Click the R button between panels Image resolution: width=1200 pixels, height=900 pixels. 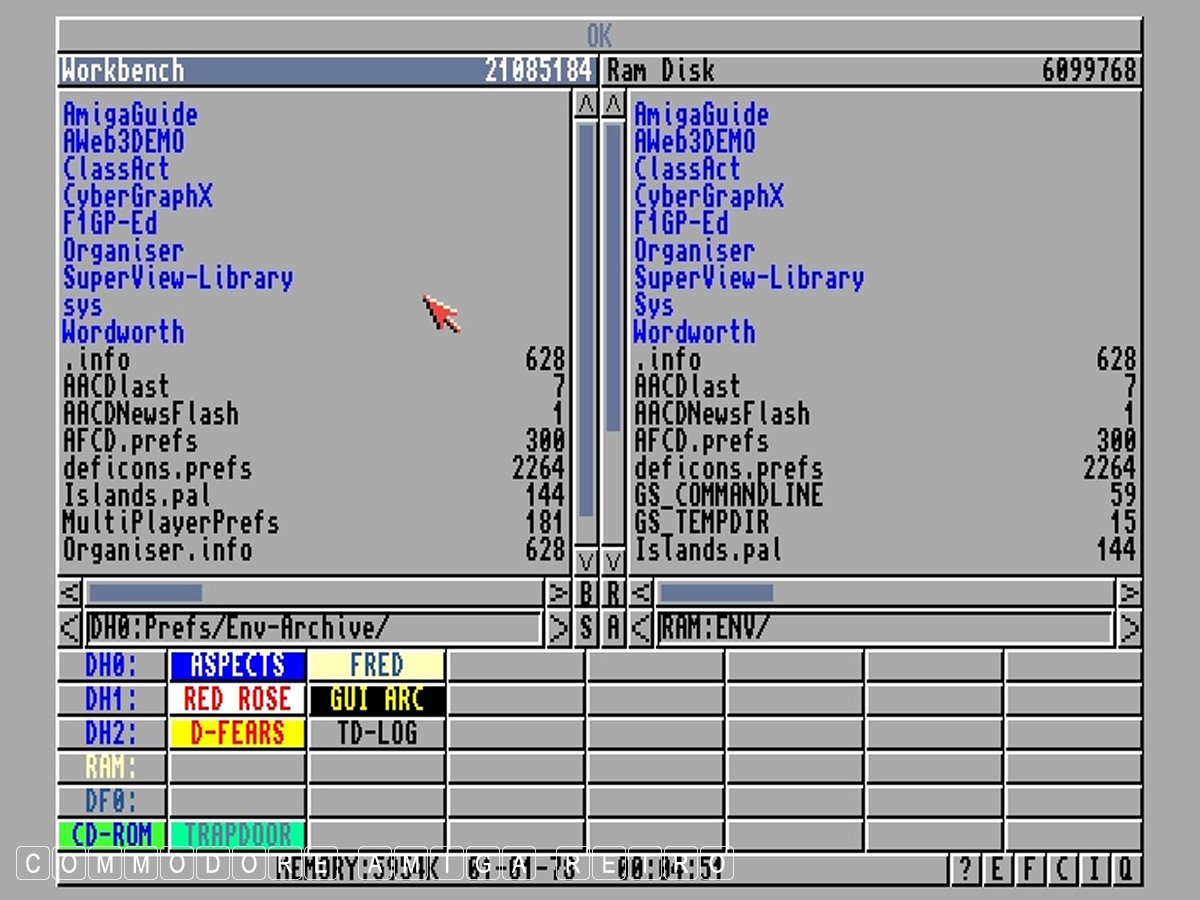pos(614,593)
